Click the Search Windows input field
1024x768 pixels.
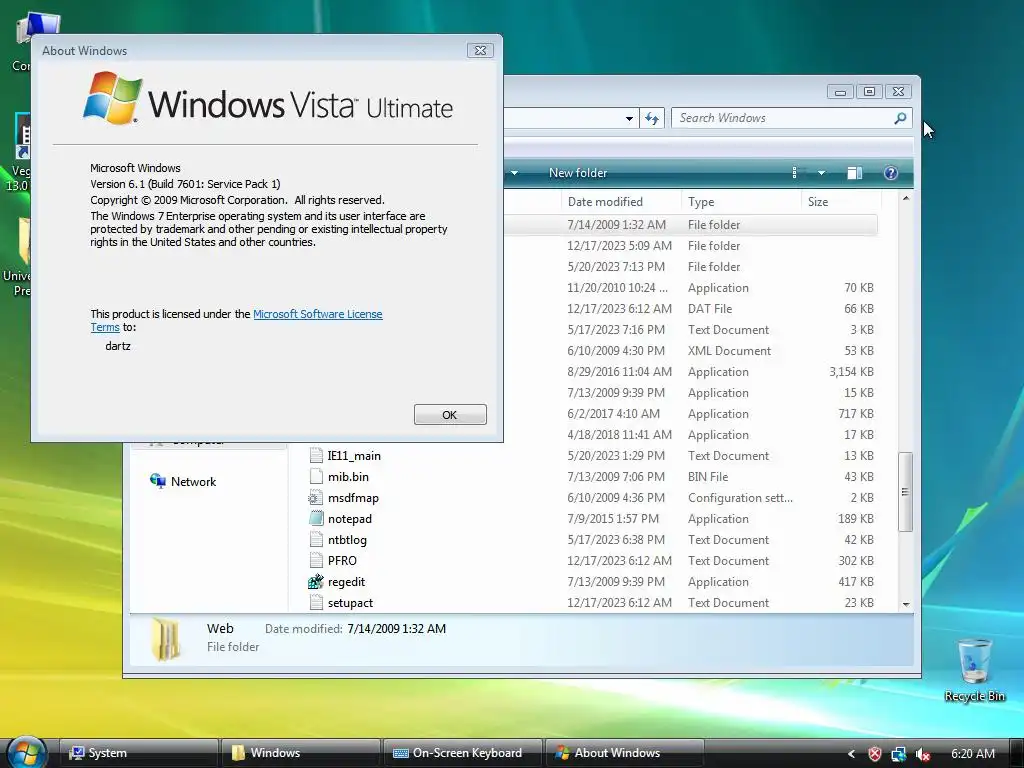[x=782, y=118]
